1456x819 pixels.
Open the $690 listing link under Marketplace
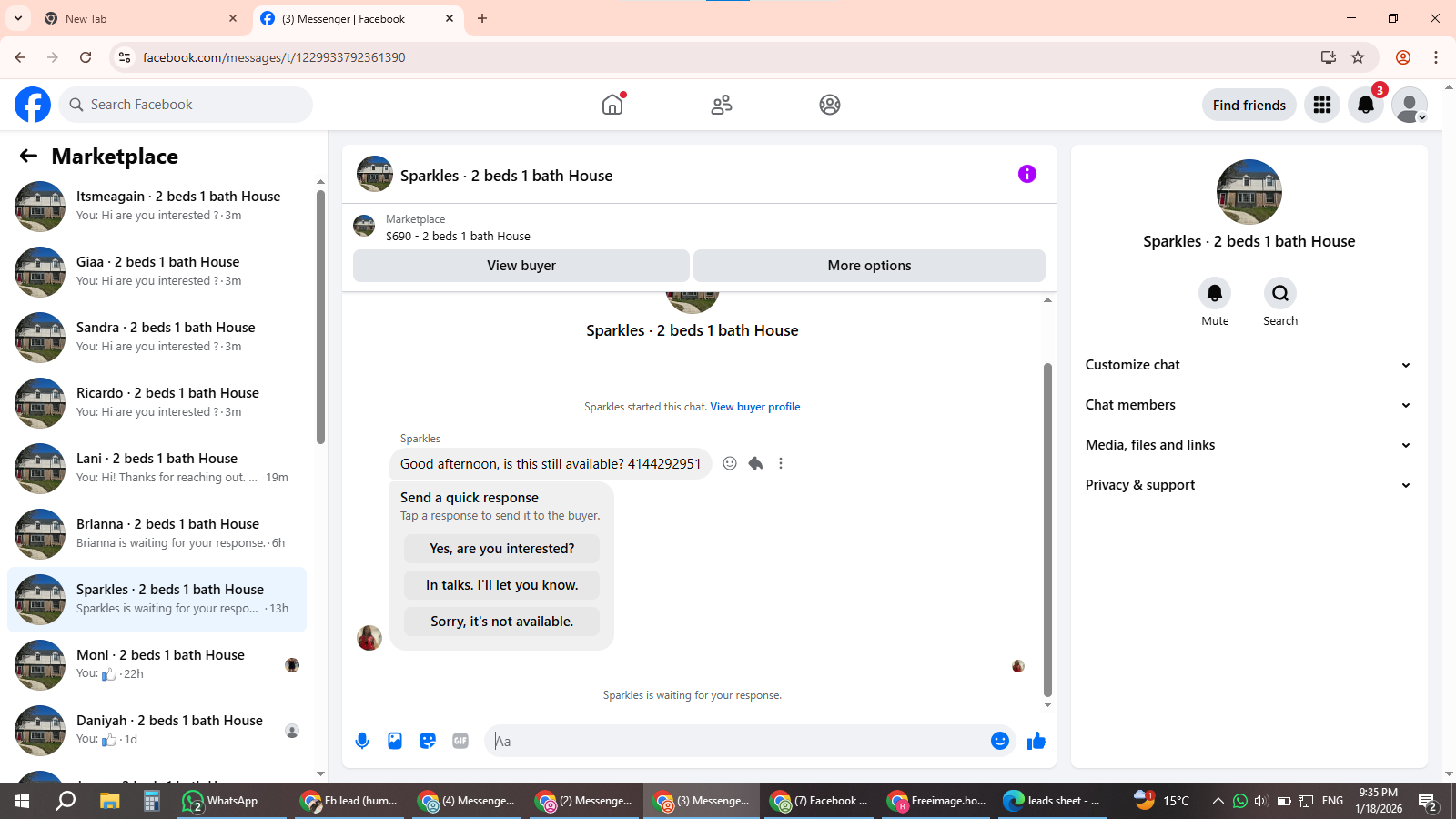click(458, 236)
